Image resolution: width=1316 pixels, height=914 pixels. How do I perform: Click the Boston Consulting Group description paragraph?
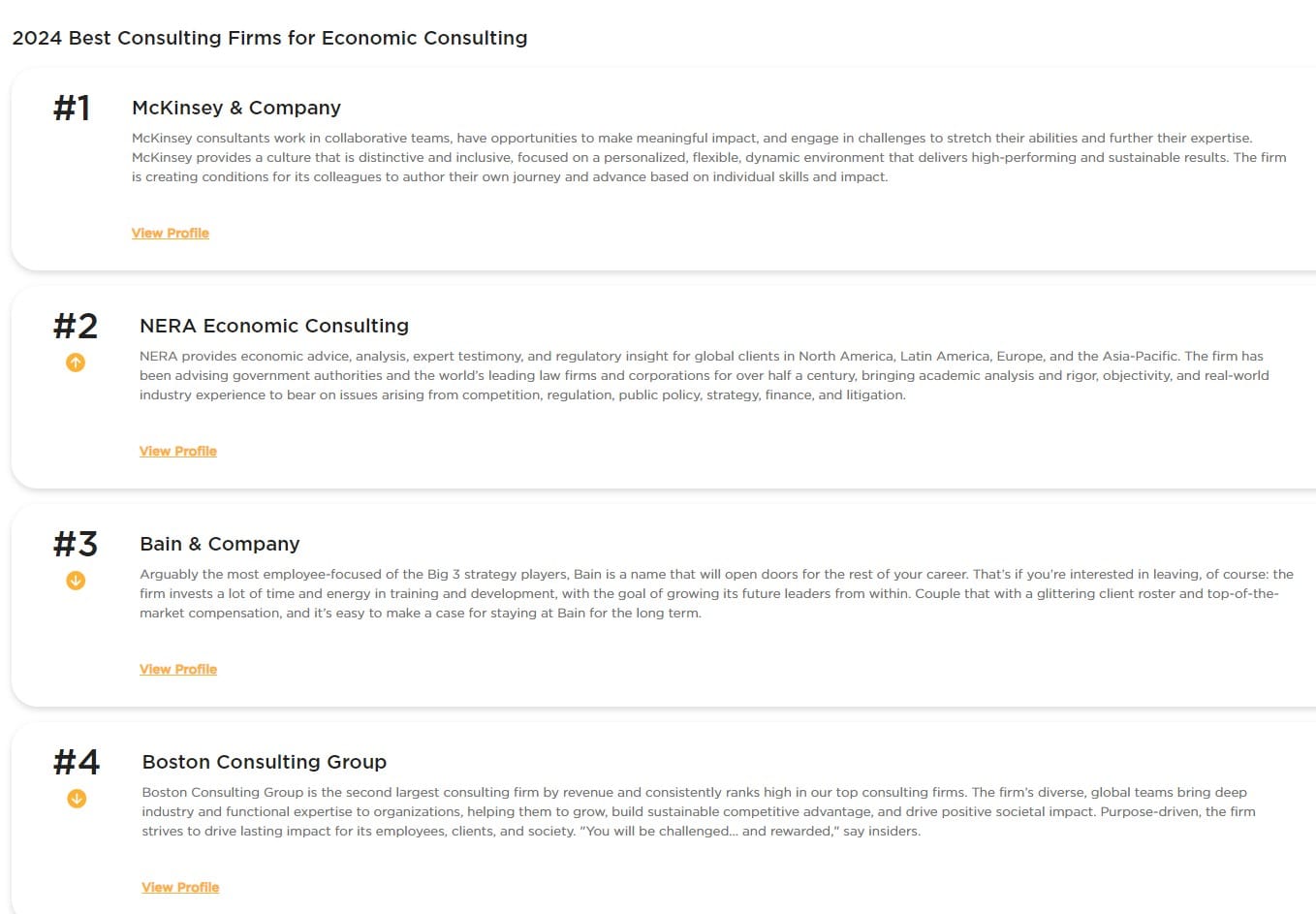pos(699,811)
